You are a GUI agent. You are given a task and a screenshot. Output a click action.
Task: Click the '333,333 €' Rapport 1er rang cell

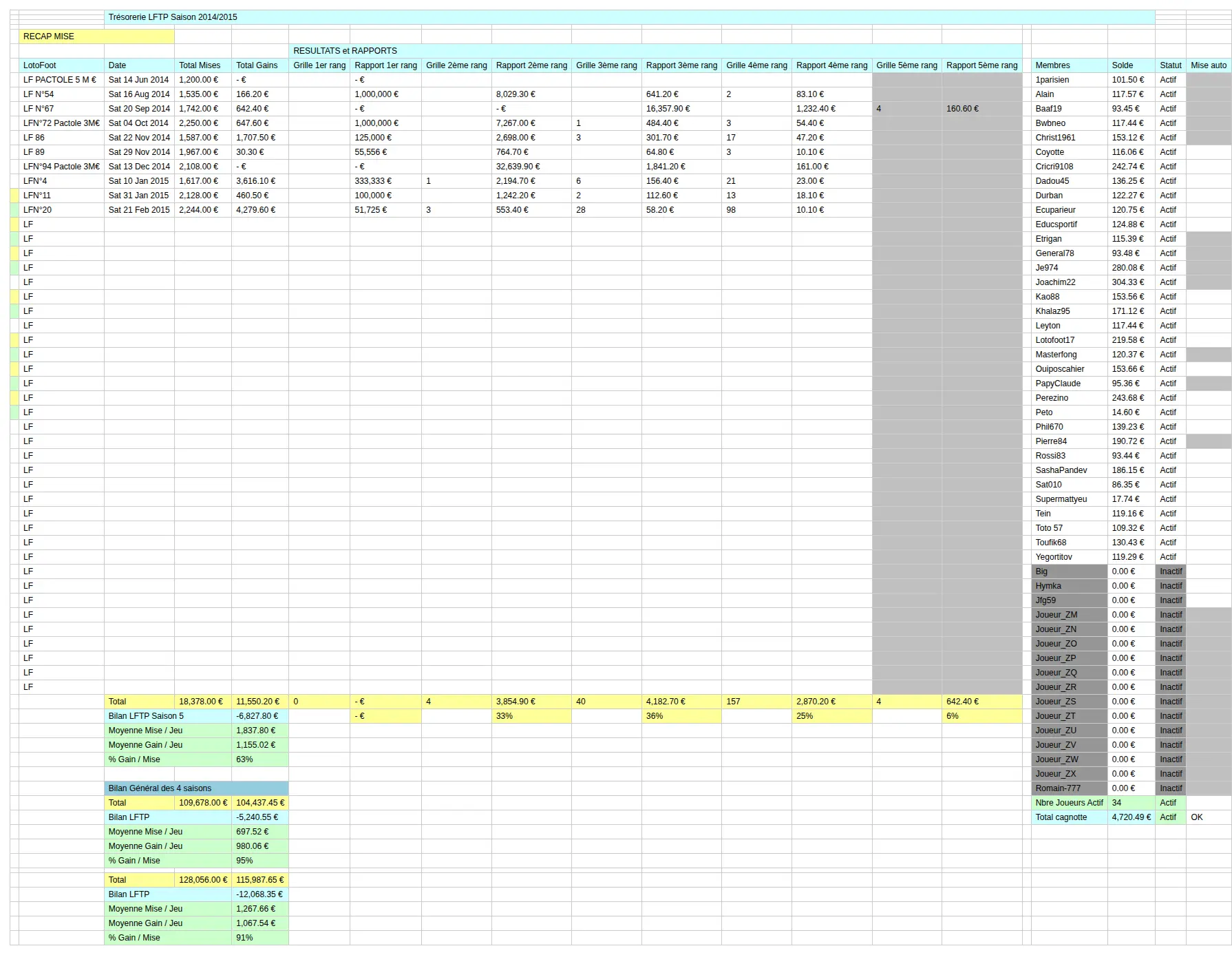click(x=385, y=181)
